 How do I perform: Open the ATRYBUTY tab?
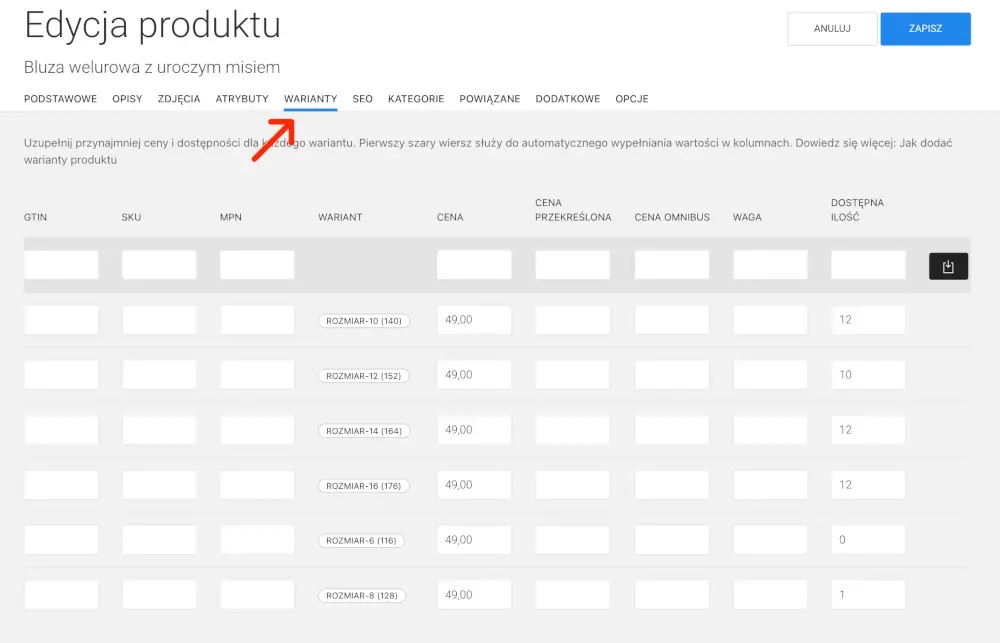[x=241, y=99]
